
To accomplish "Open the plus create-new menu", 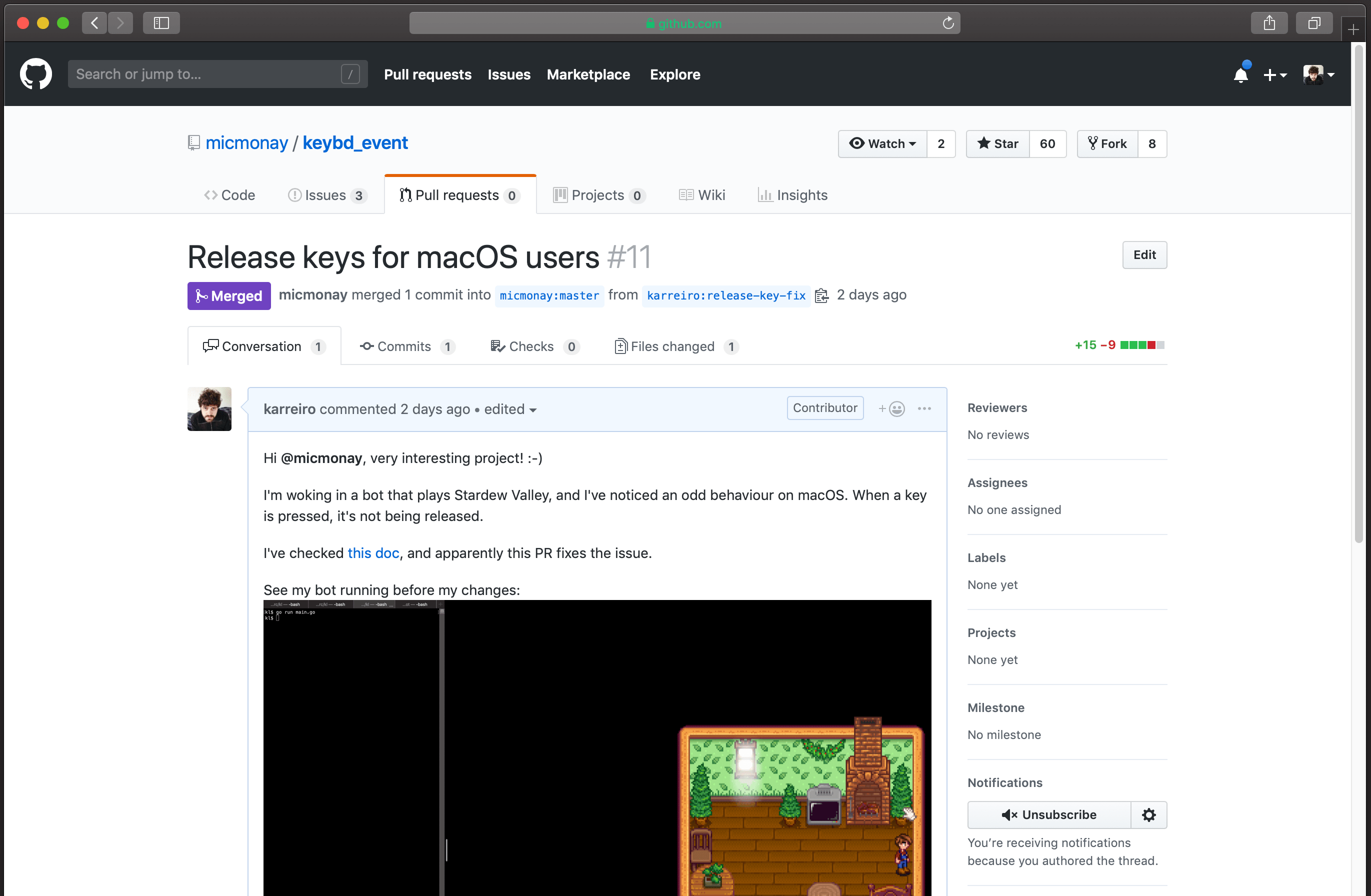I will click(1275, 75).
